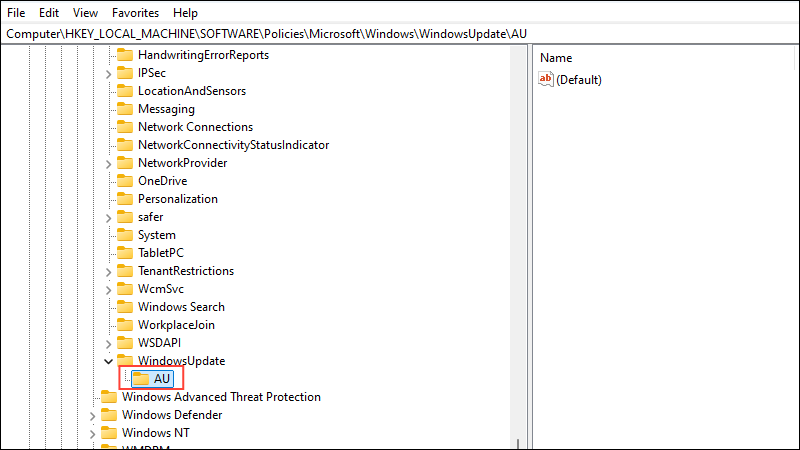Image resolution: width=800 pixels, height=450 pixels.
Task: Click the Windows Defender folder icon
Action: tap(109, 415)
